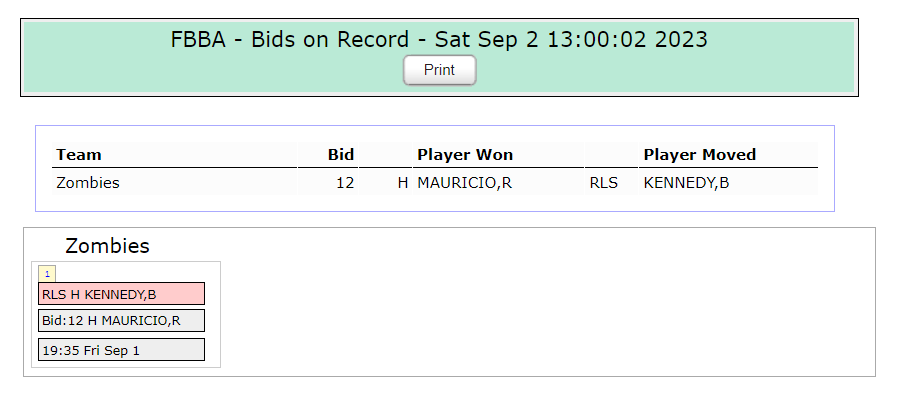Click the 19:35 Fri Sep 1 timestamp box
Screen dimensions: 908x412
tap(121, 350)
